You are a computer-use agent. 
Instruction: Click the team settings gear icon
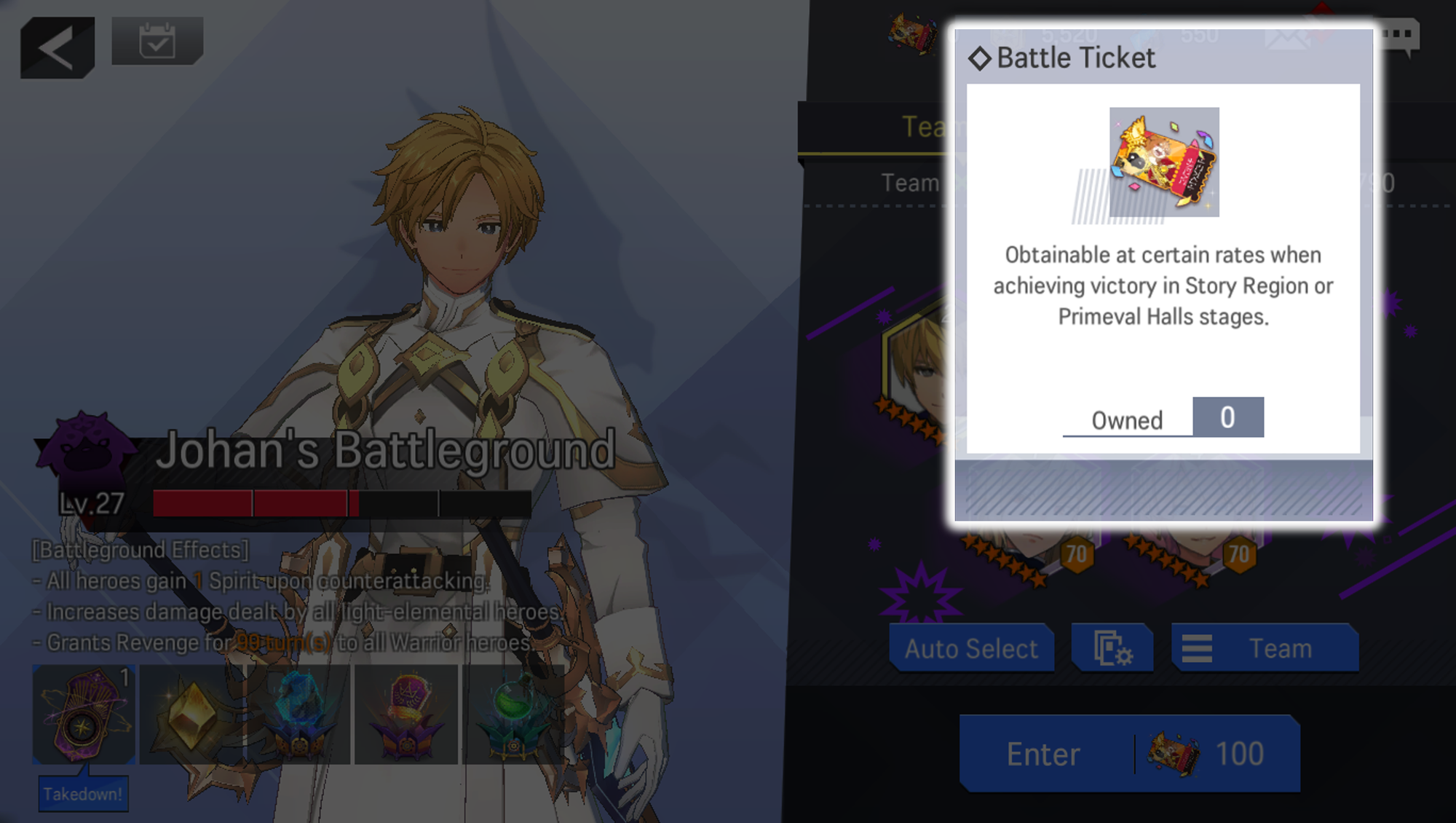(1112, 647)
